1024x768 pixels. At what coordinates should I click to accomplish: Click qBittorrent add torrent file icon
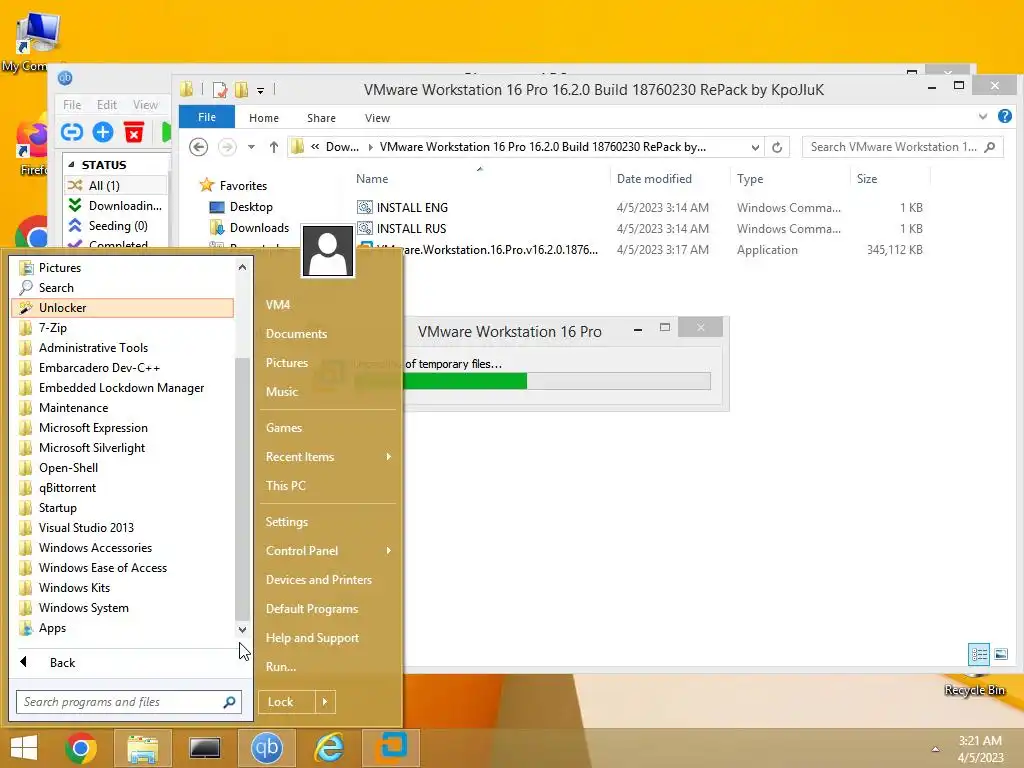tap(103, 133)
